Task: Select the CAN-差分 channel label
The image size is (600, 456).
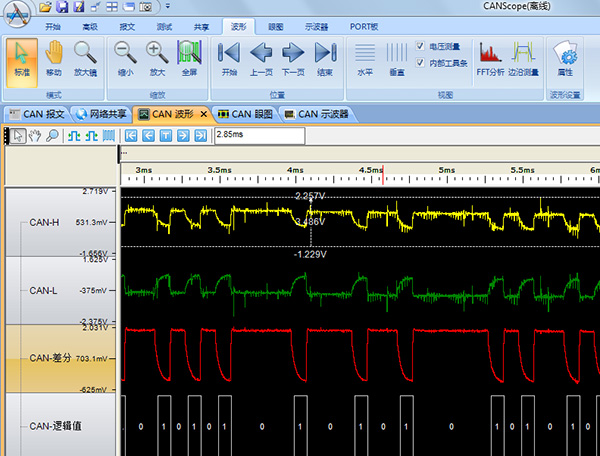Action: click(52, 357)
